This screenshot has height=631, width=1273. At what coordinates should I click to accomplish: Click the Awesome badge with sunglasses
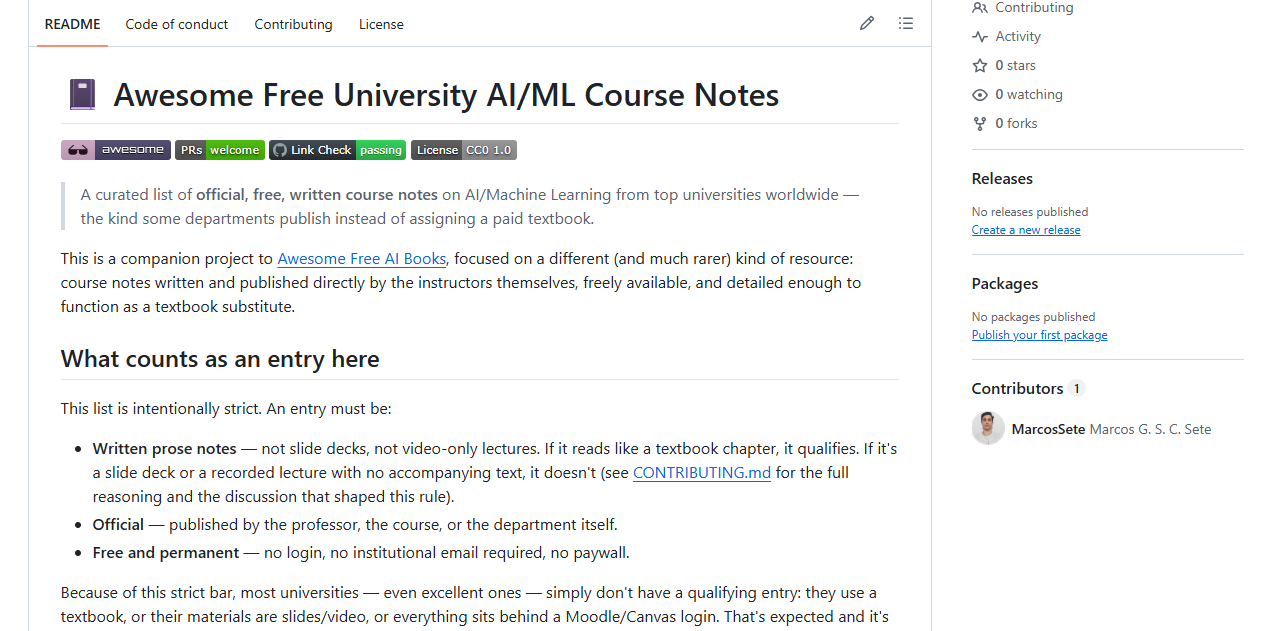pos(116,150)
